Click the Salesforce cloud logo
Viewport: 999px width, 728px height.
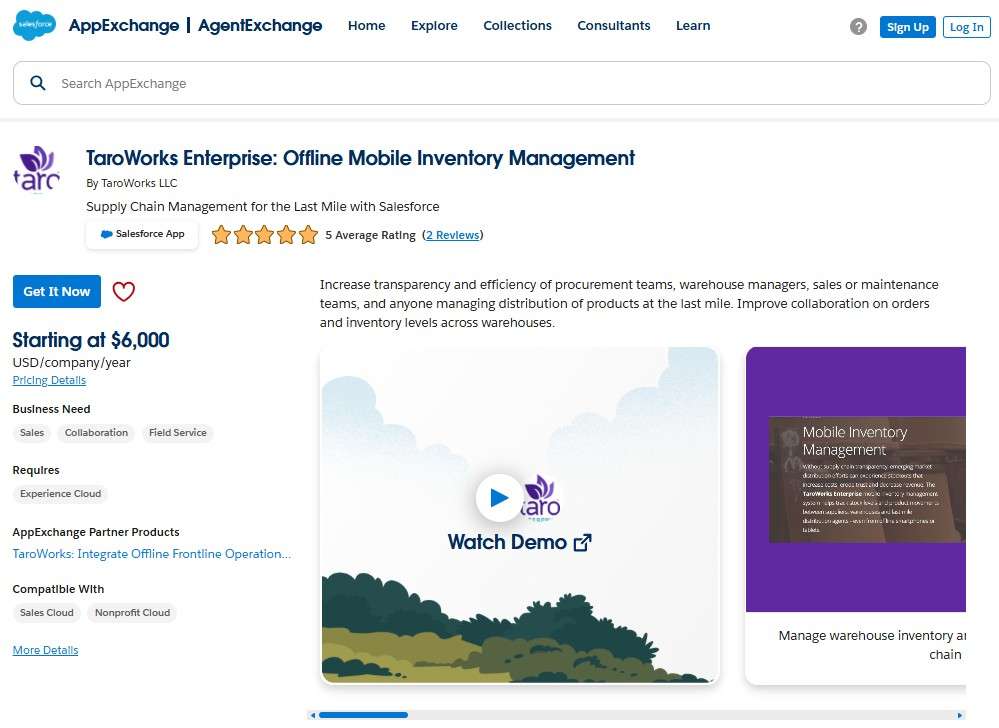(34, 26)
